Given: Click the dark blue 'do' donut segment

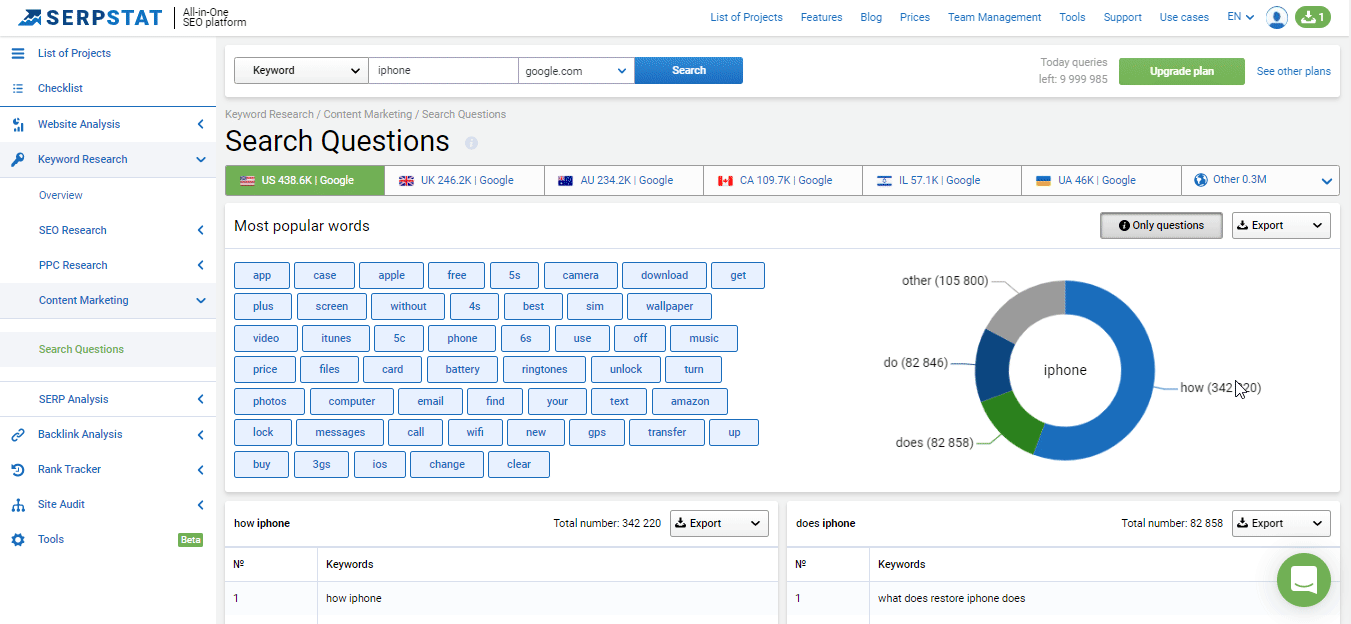Looking at the screenshot, I should (x=992, y=365).
